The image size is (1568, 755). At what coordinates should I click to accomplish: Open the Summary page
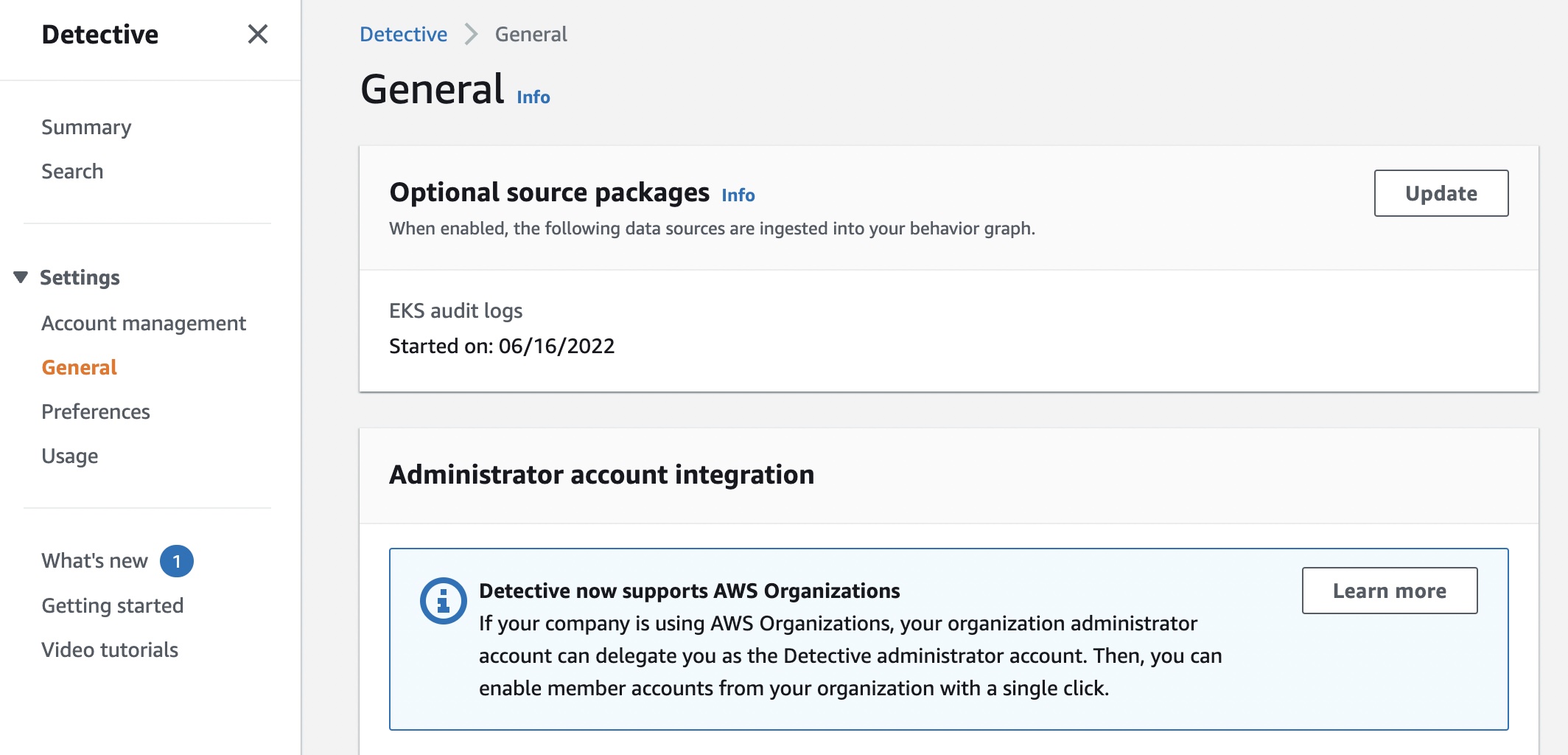pyautogui.click(x=86, y=127)
